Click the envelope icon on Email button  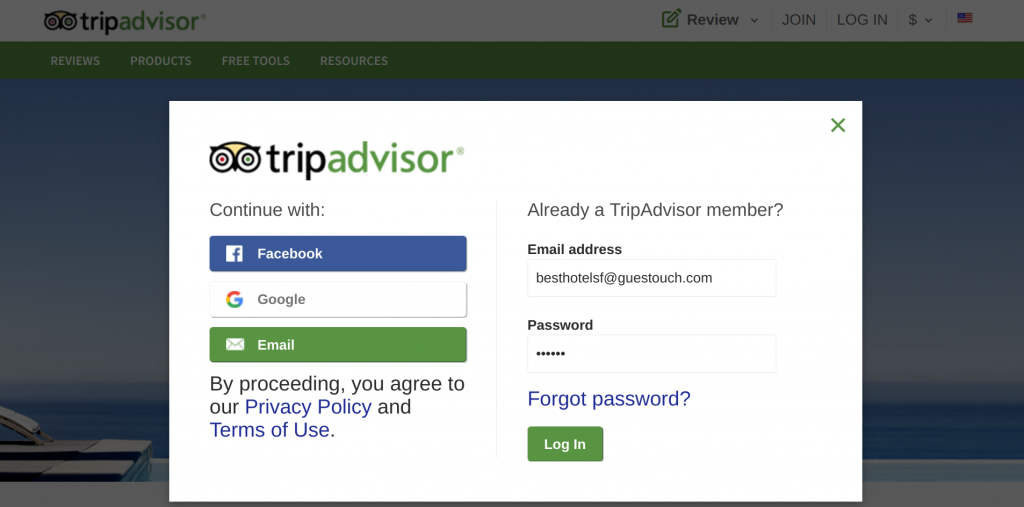tap(235, 344)
